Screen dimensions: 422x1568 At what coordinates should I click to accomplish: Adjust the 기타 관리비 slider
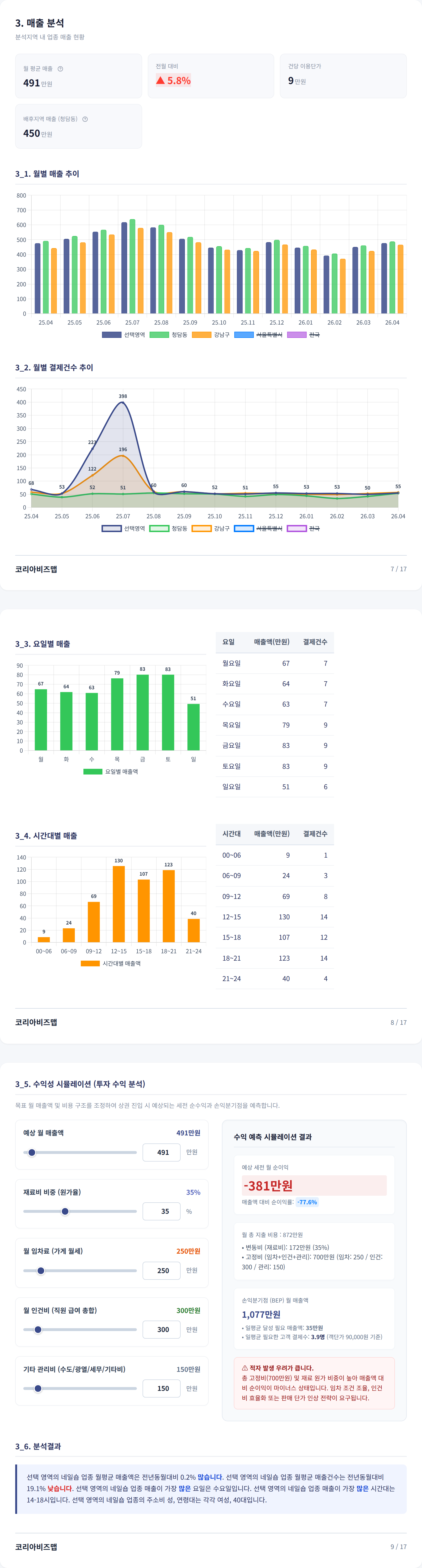coord(80,1389)
